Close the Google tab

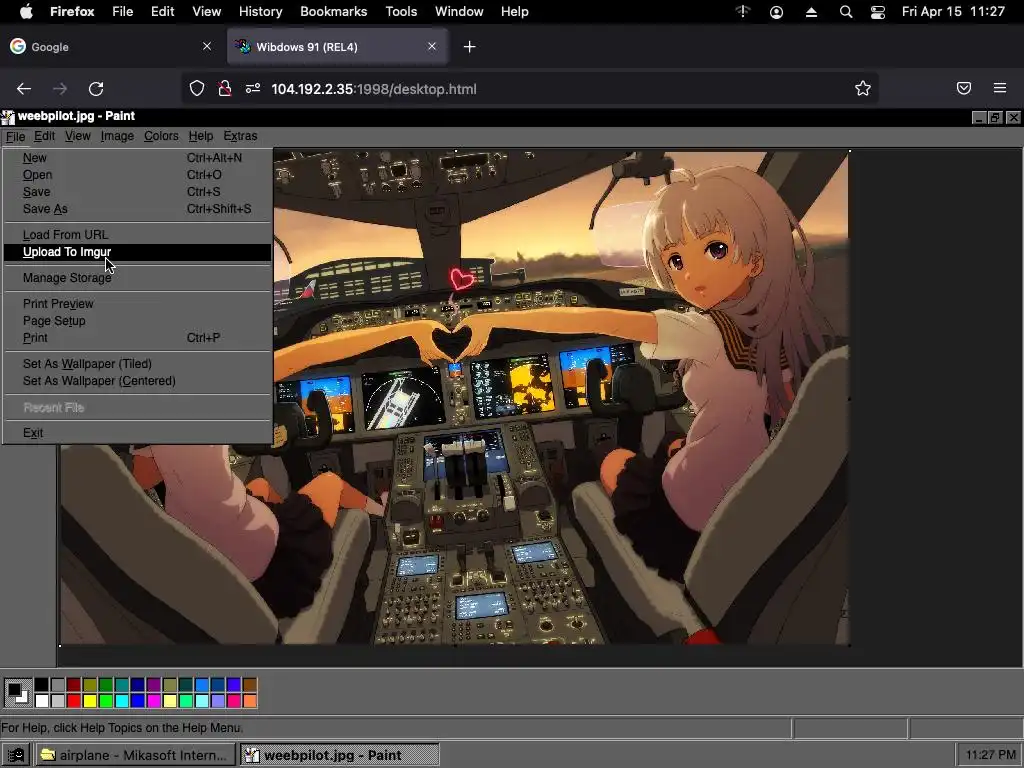coord(206,46)
